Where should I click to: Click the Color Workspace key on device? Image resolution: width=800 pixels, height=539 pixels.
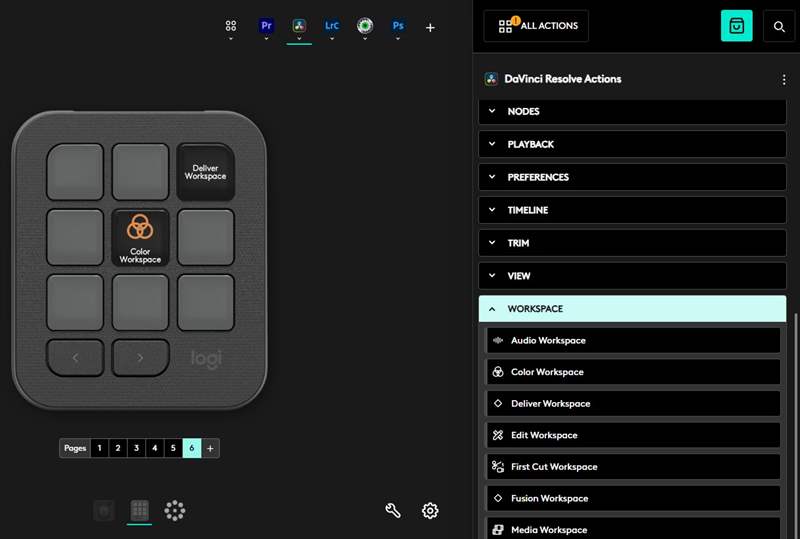pos(140,237)
